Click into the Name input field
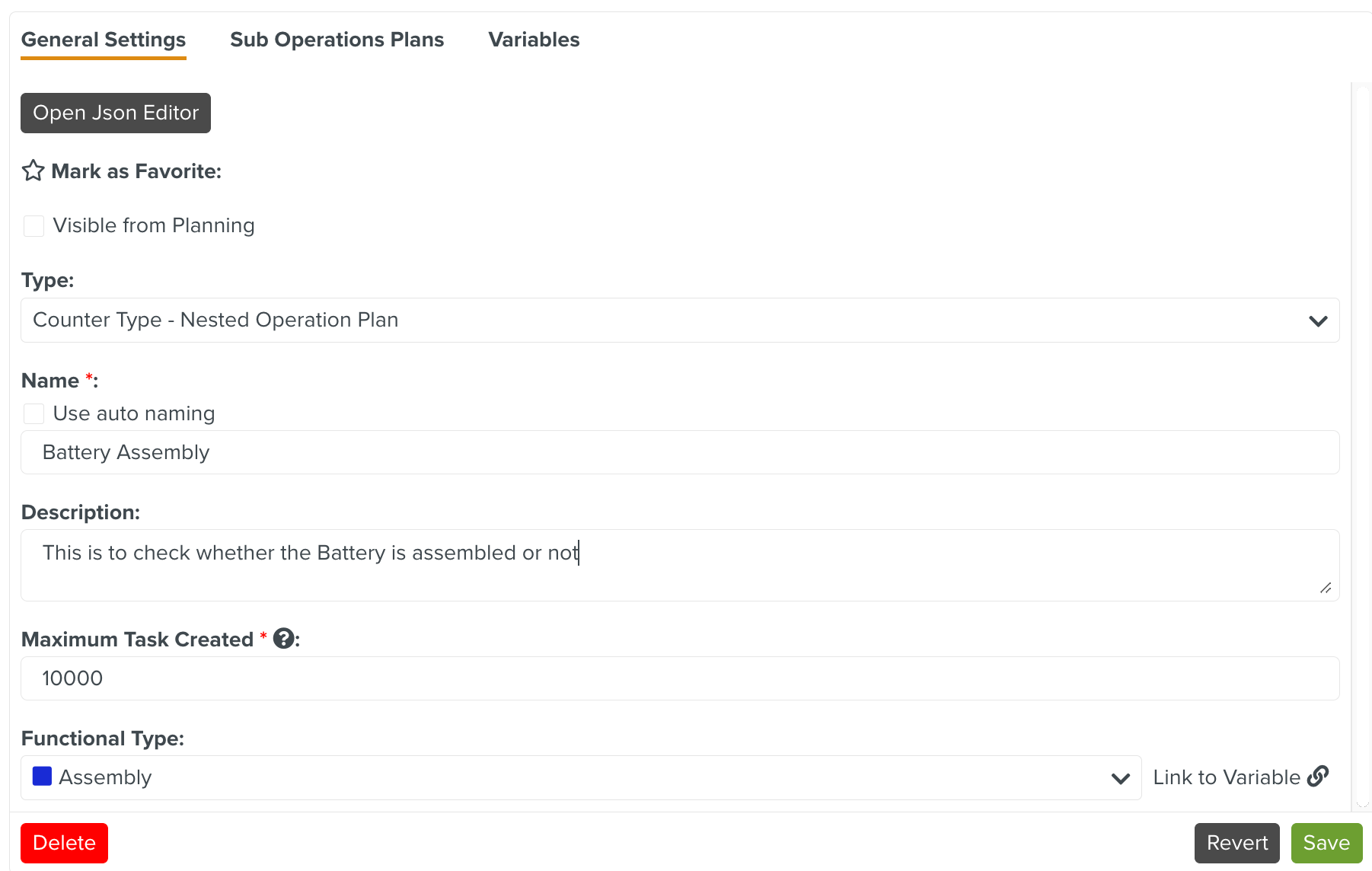The height and width of the screenshot is (871, 1372). point(679,452)
